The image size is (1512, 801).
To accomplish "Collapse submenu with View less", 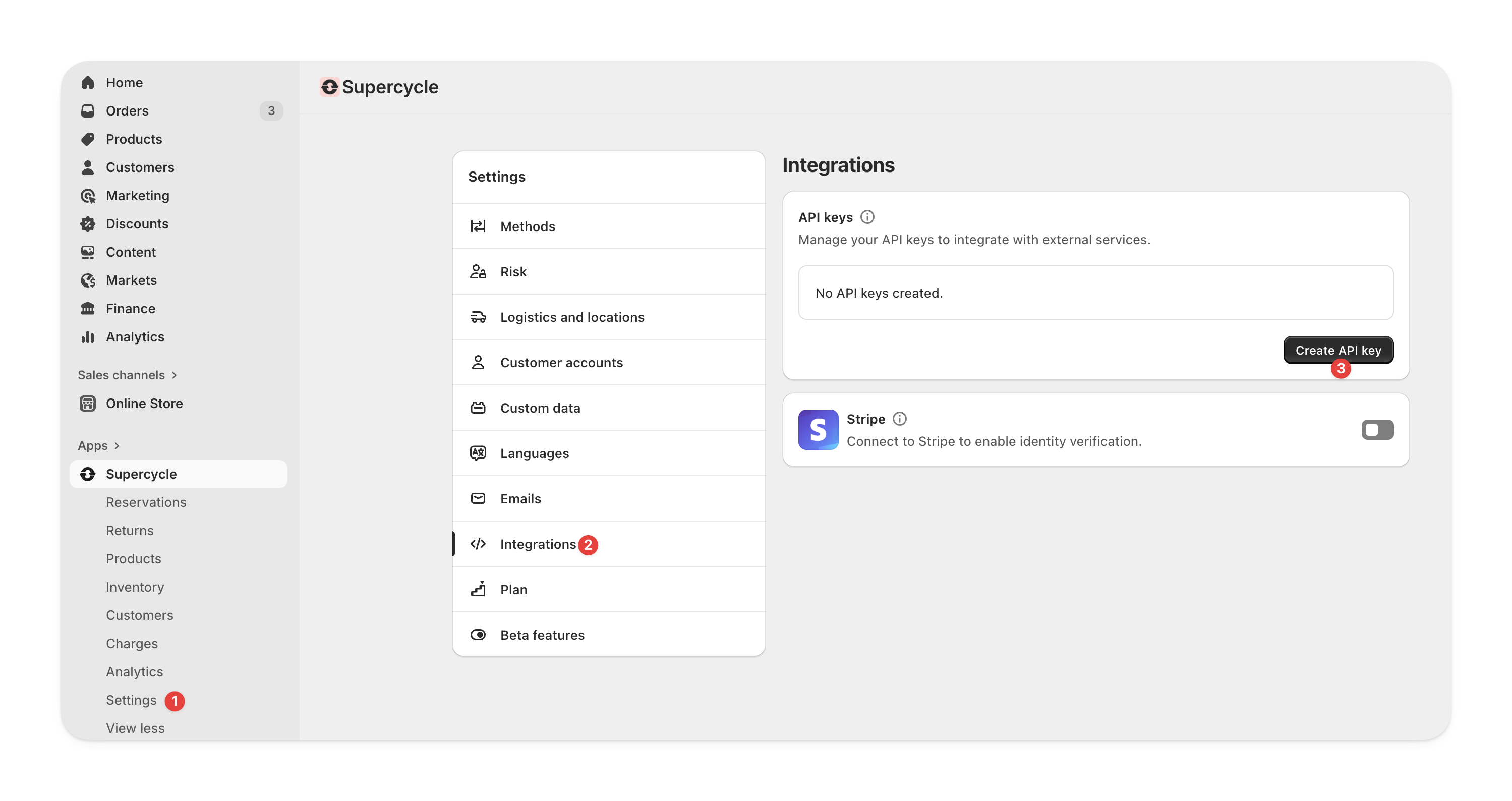I will (135, 728).
